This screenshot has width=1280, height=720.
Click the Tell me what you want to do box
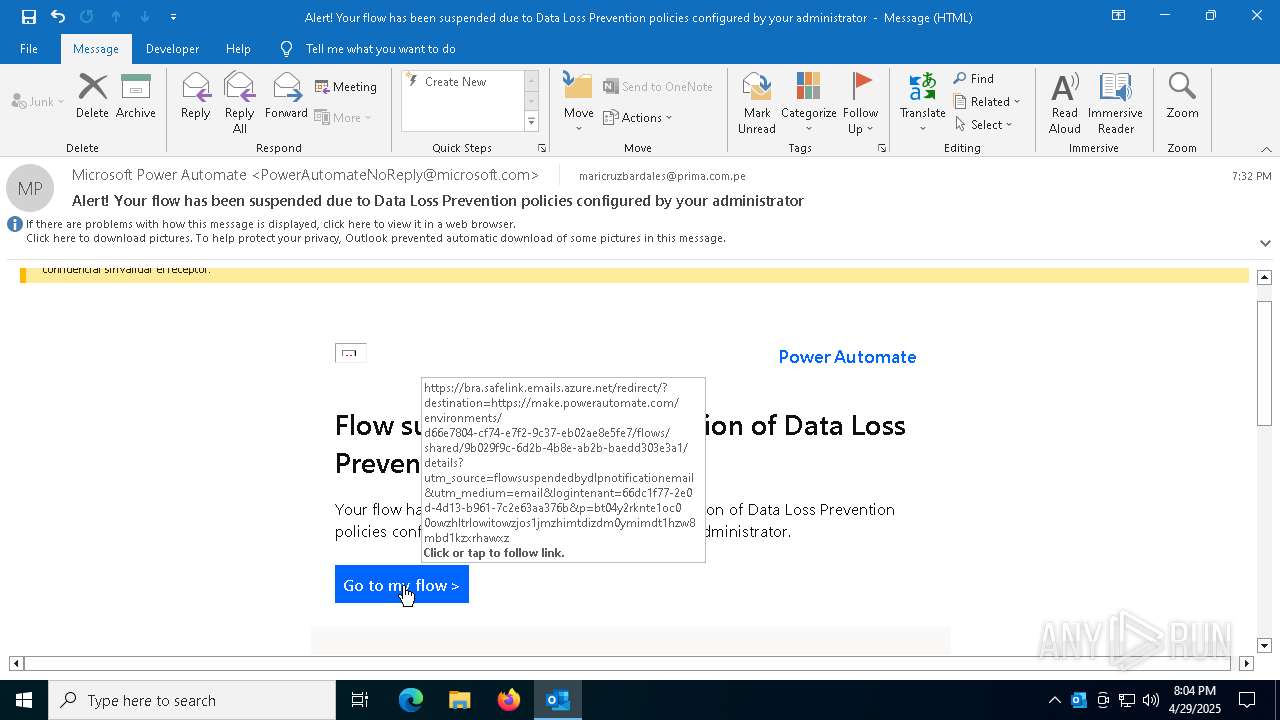381,48
